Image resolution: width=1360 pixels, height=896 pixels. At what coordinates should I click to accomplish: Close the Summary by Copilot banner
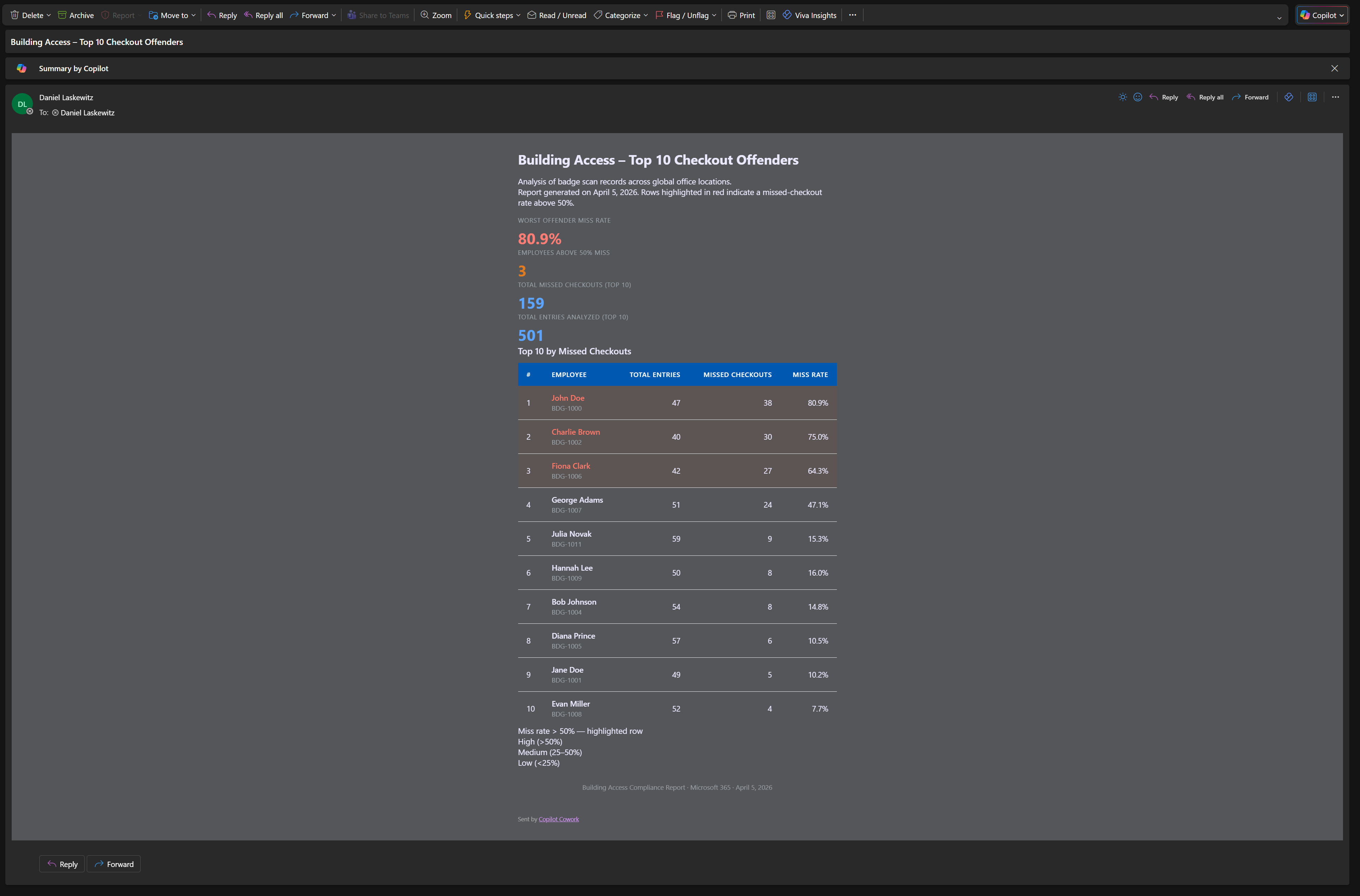(x=1334, y=68)
